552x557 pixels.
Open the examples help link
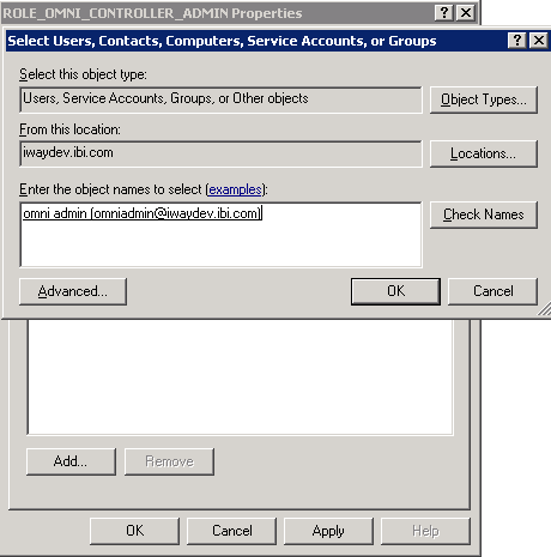pyautogui.click(x=235, y=190)
